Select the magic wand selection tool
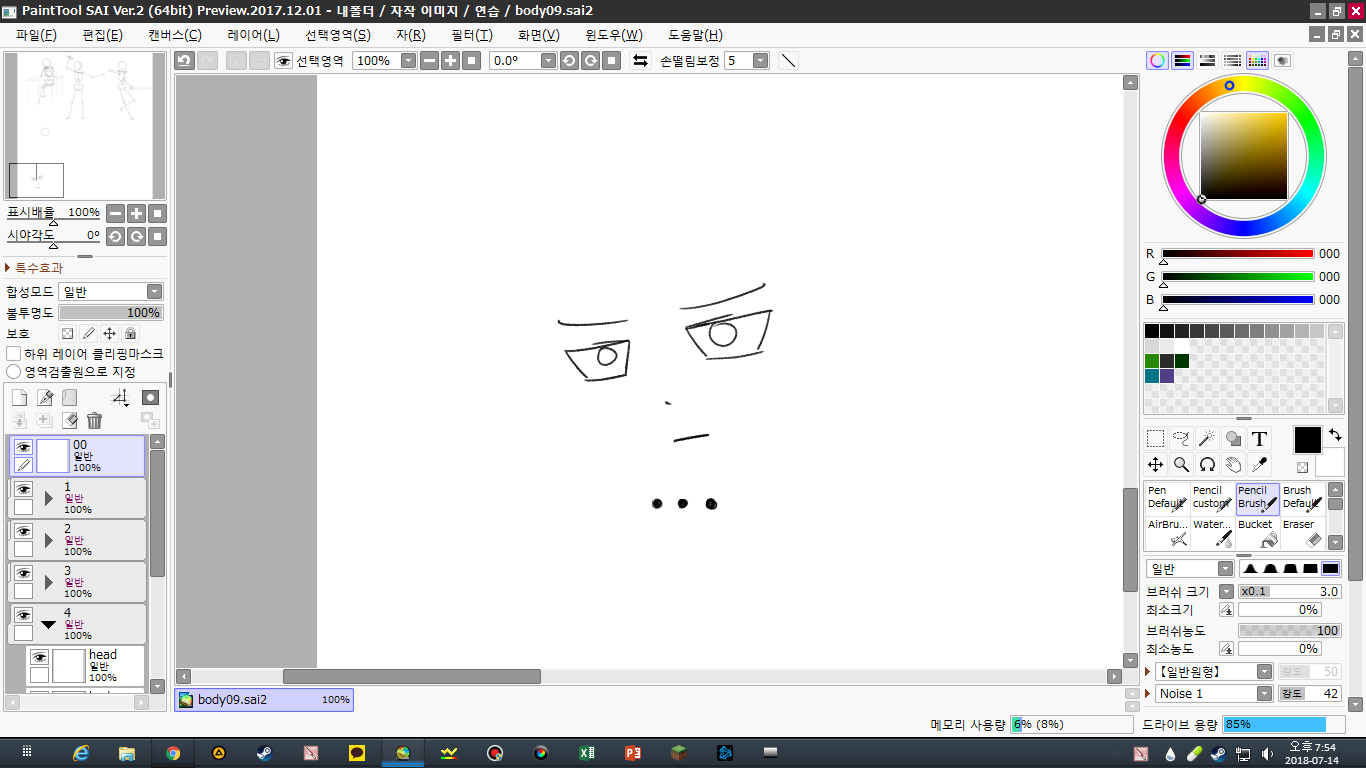This screenshot has height=768, width=1366. click(x=1207, y=439)
